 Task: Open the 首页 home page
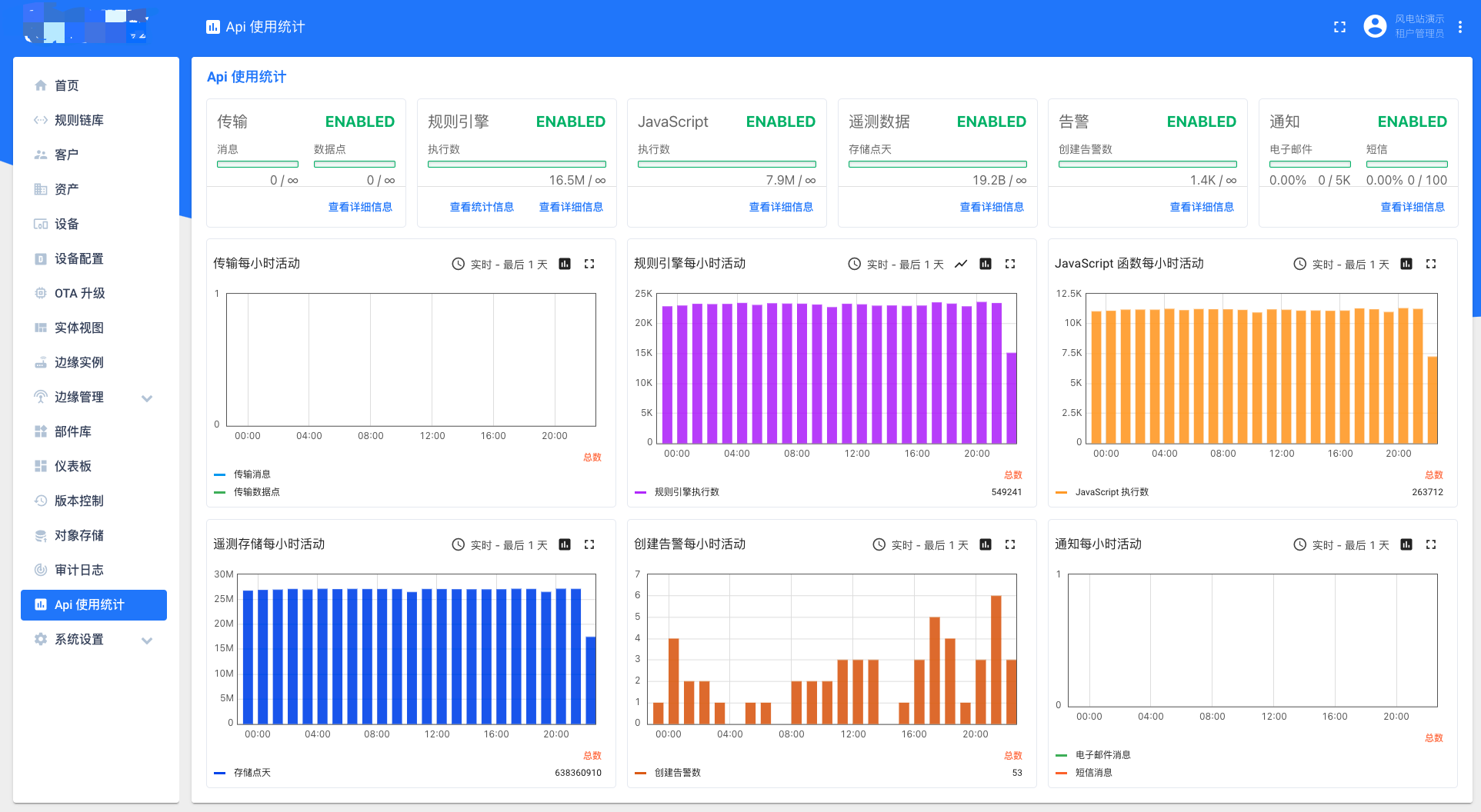pyautogui.click(x=94, y=85)
